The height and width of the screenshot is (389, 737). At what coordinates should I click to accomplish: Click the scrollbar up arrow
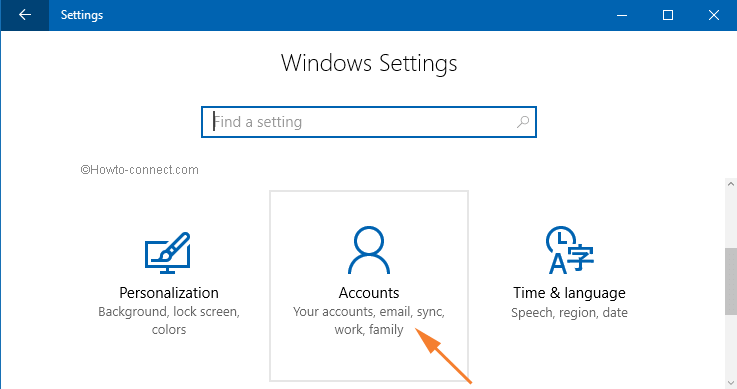tap(731, 184)
